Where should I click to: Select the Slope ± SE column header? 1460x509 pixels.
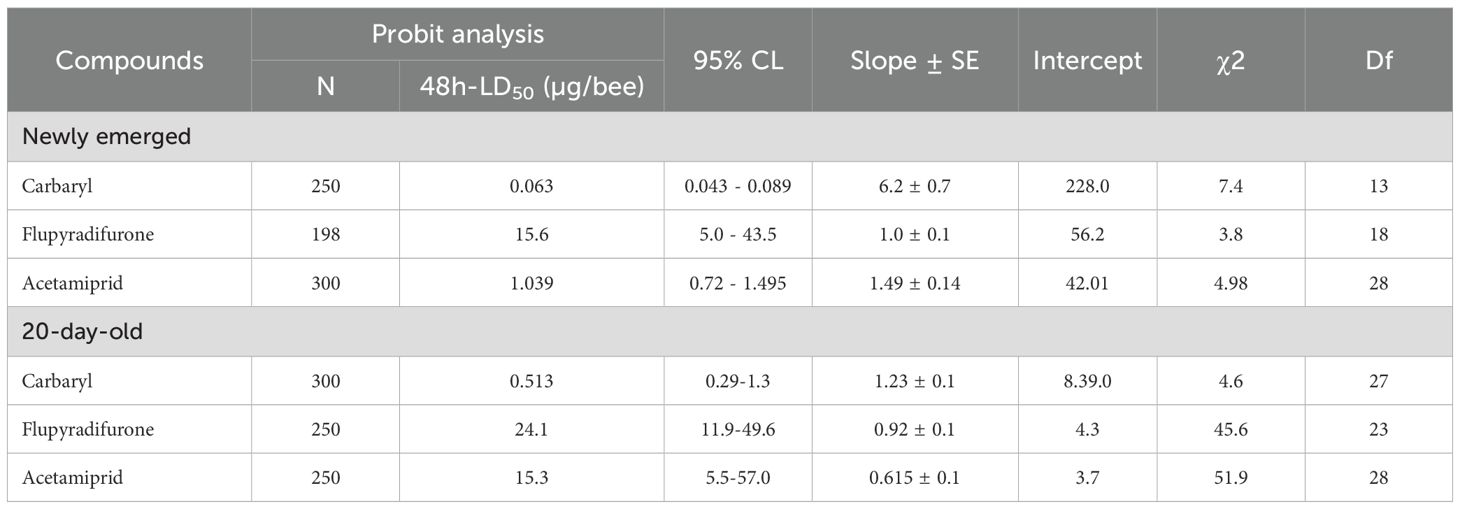click(x=914, y=60)
